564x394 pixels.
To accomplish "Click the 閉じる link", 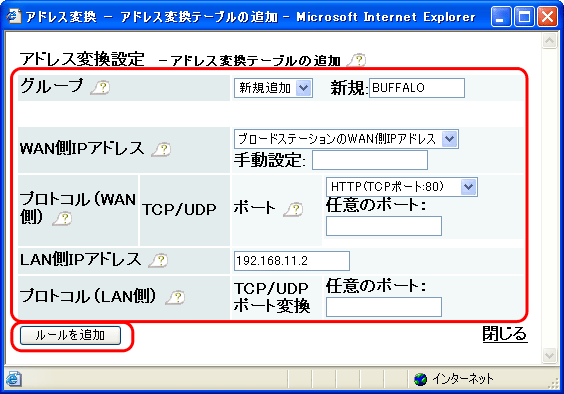I will click(x=505, y=334).
